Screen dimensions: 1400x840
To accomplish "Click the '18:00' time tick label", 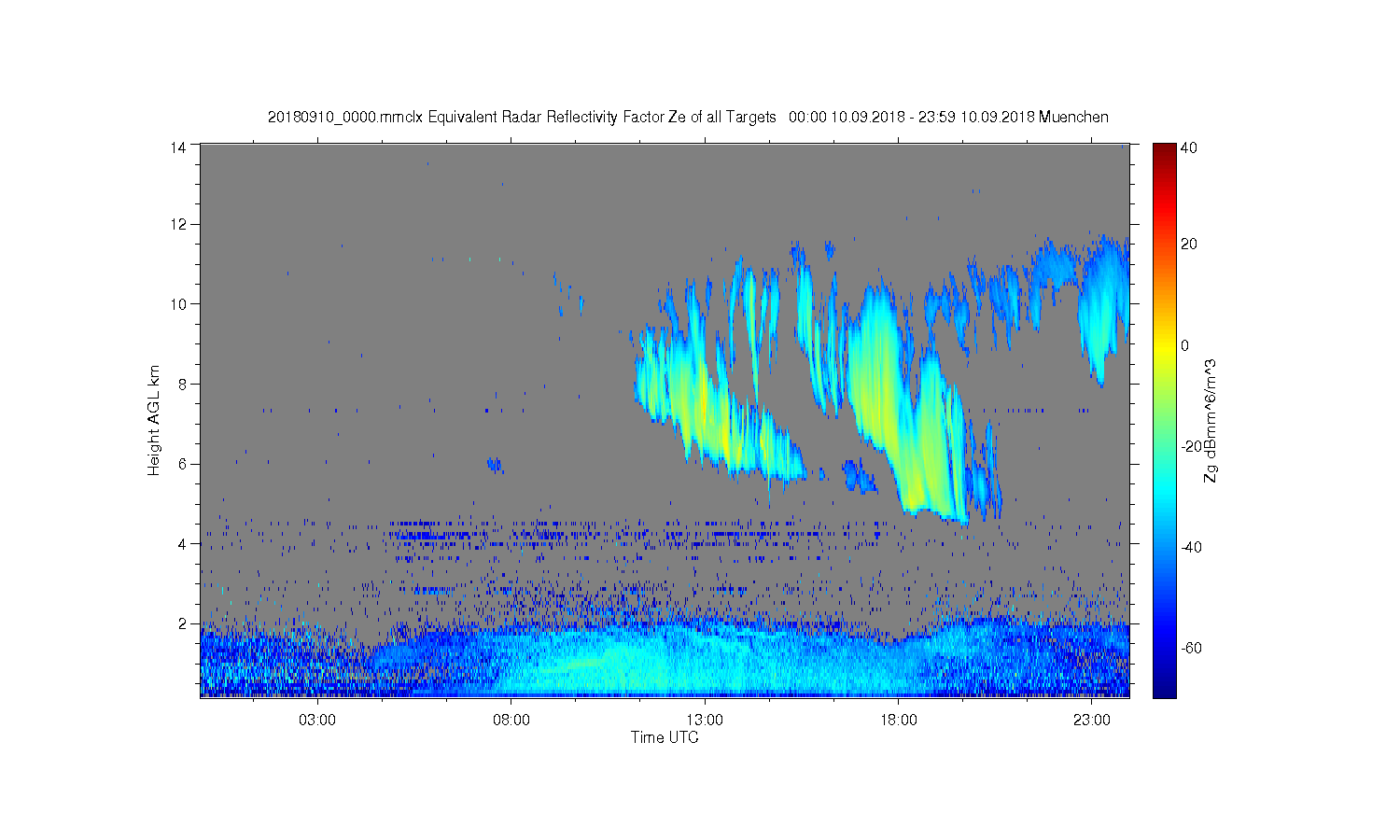I will point(899,721).
